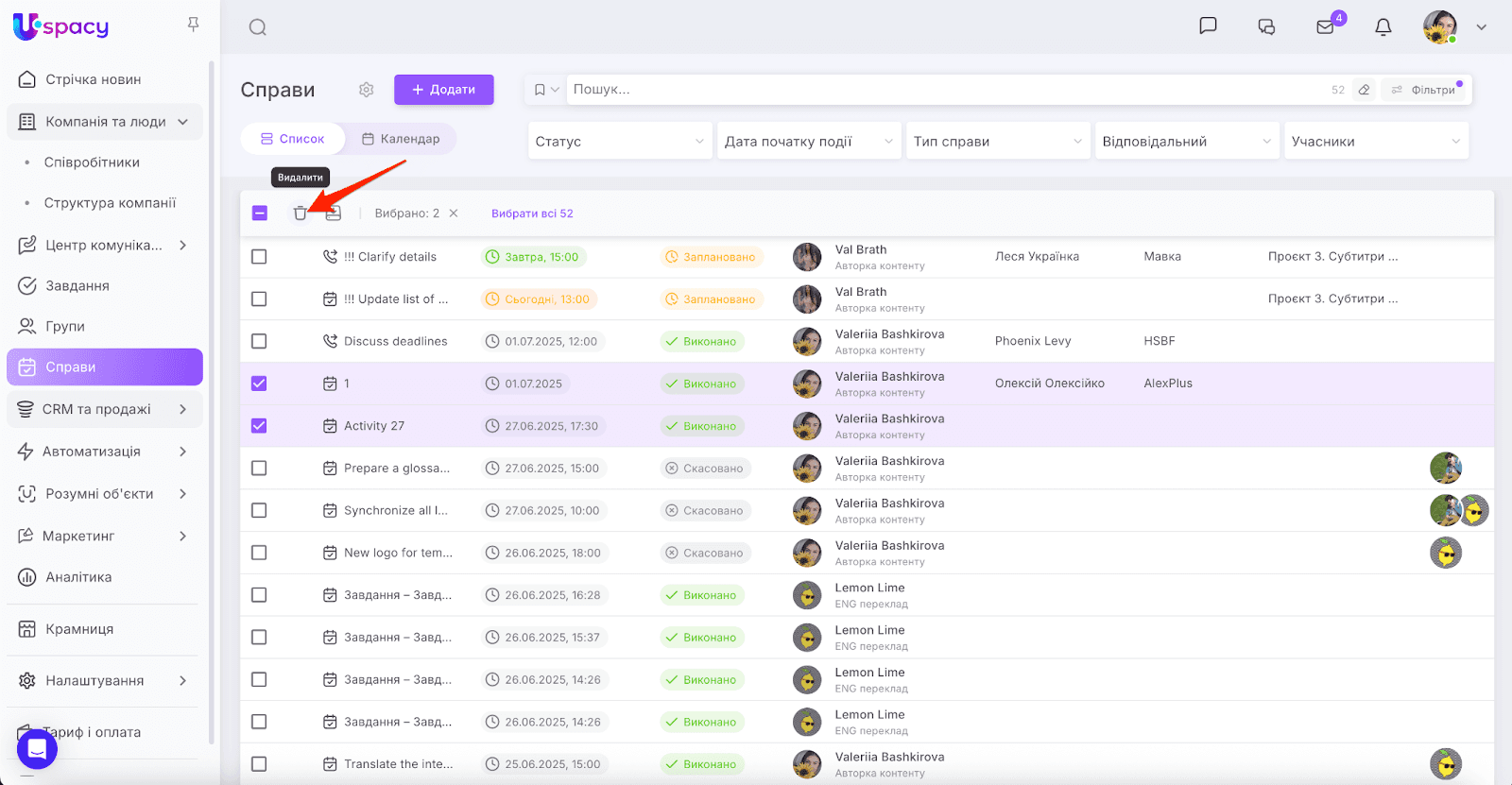The image size is (1512, 785).
Task: Clear selection with the X beside Вибрано
Action: [x=454, y=213]
